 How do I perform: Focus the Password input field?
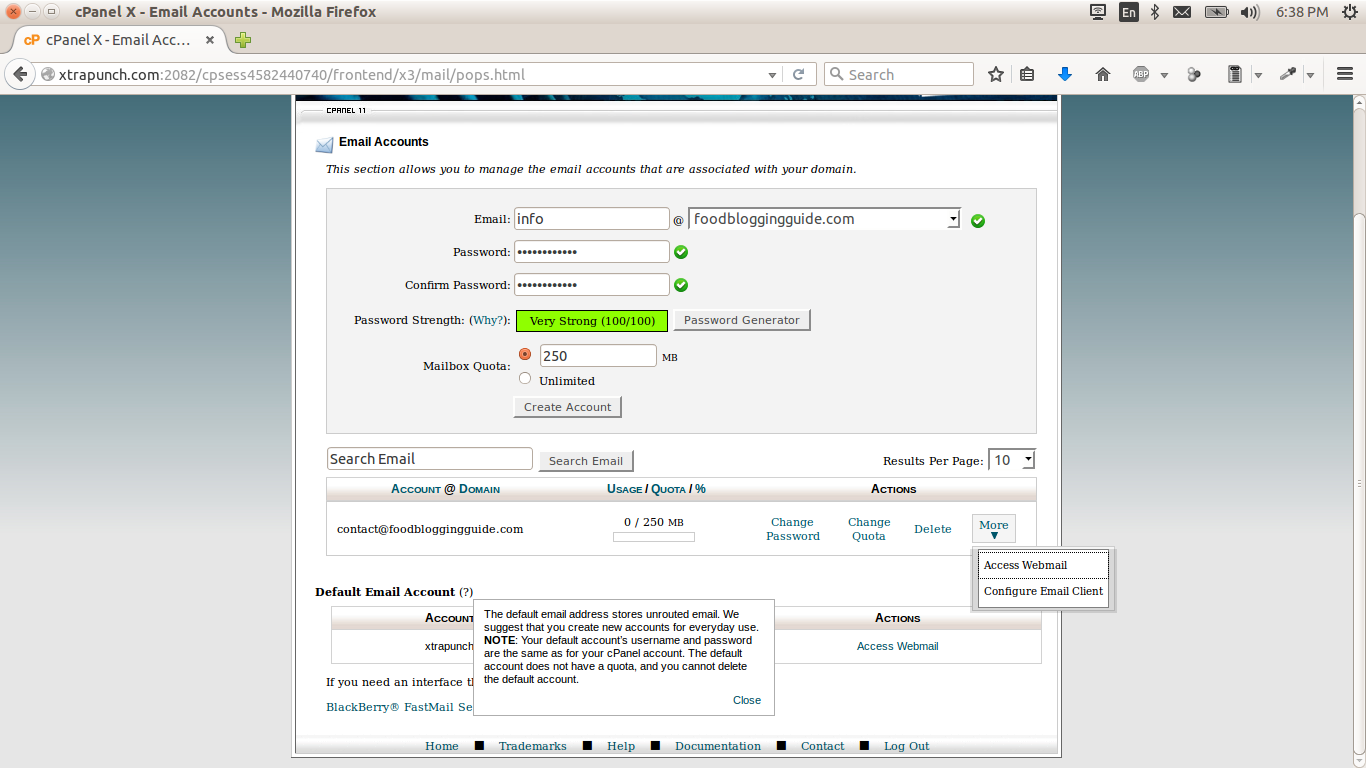[x=592, y=252]
